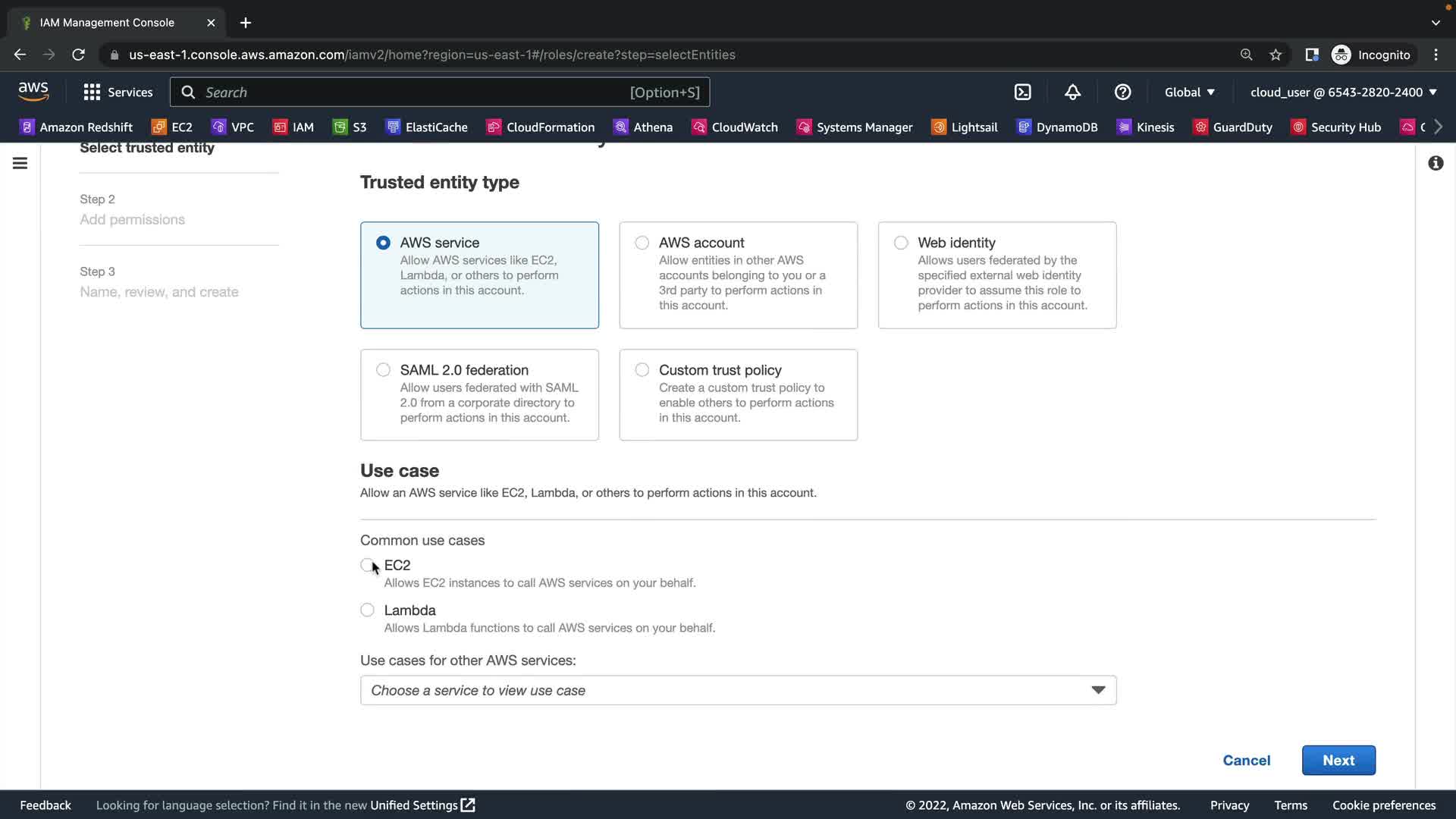Open the notifications bell icon
The image size is (1456, 819).
[1072, 92]
